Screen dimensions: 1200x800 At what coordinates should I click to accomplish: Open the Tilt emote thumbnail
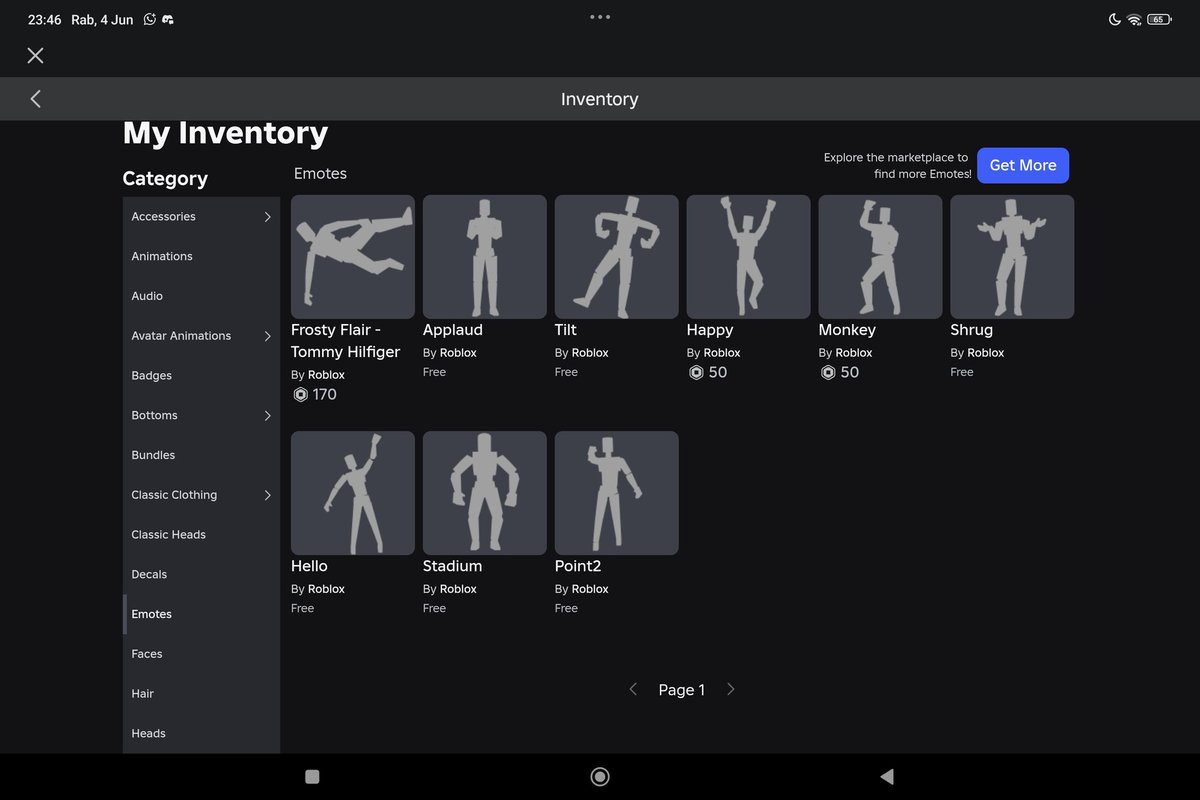pyautogui.click(x=617, y=257)
